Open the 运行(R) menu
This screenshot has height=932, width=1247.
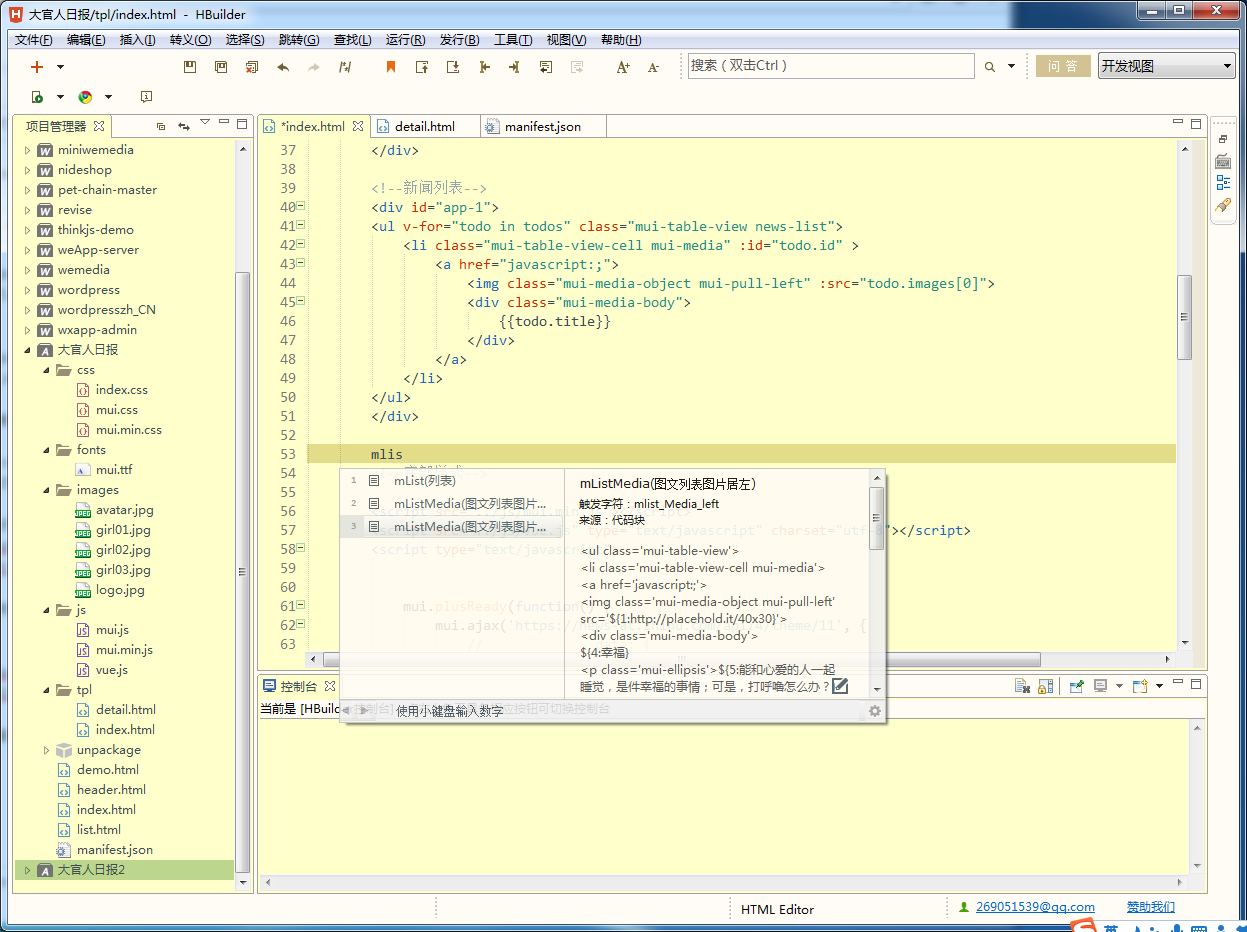(405, 40)
